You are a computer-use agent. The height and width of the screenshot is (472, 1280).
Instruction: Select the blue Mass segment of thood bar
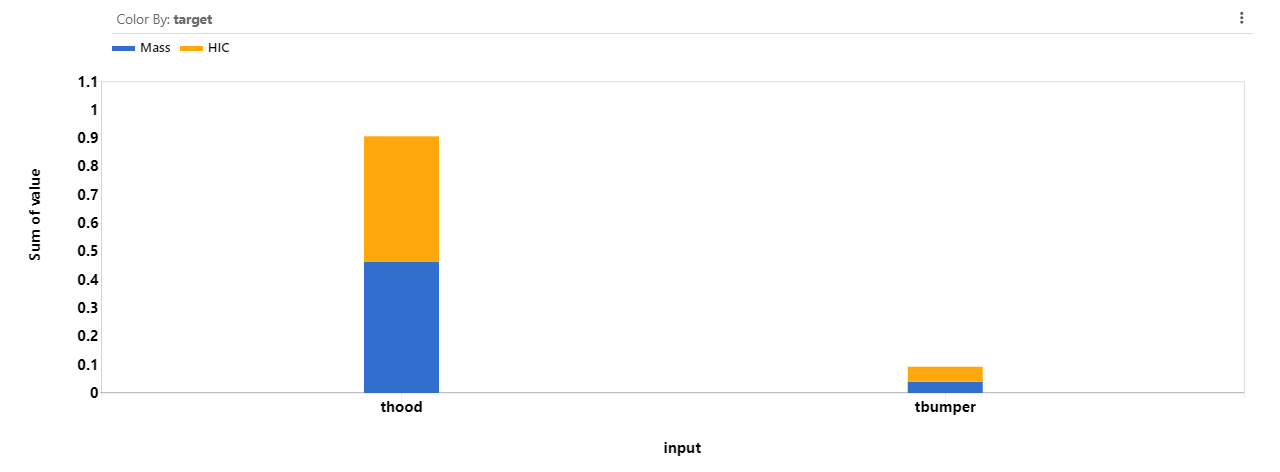pos(401,327)
